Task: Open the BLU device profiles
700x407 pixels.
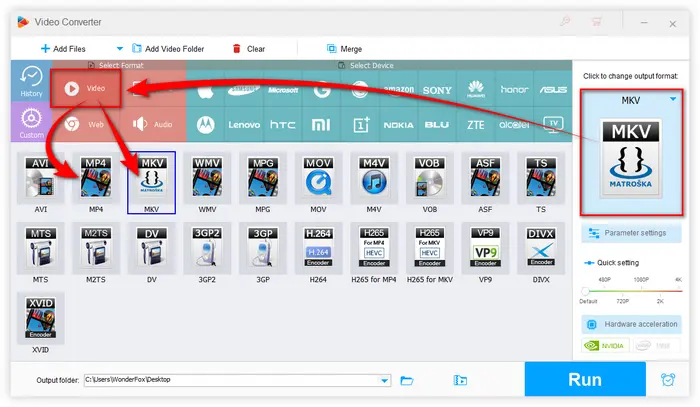Action: pyautogui.click(x=437, y=125)
